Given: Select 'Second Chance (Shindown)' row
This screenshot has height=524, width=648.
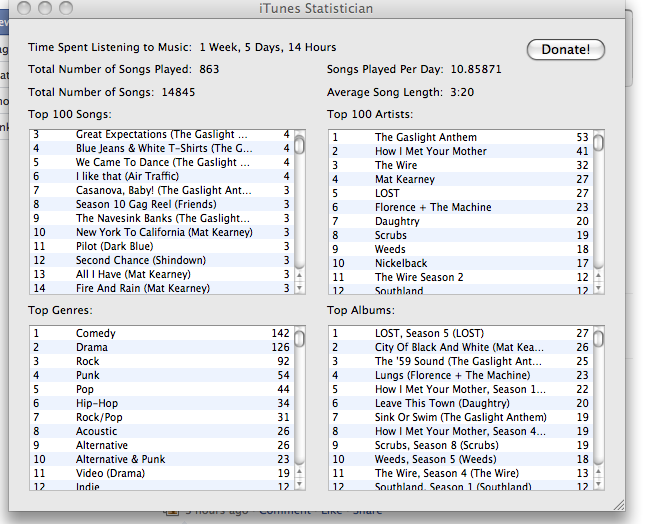Looking at the screenshot, I should tap(162, 260).
